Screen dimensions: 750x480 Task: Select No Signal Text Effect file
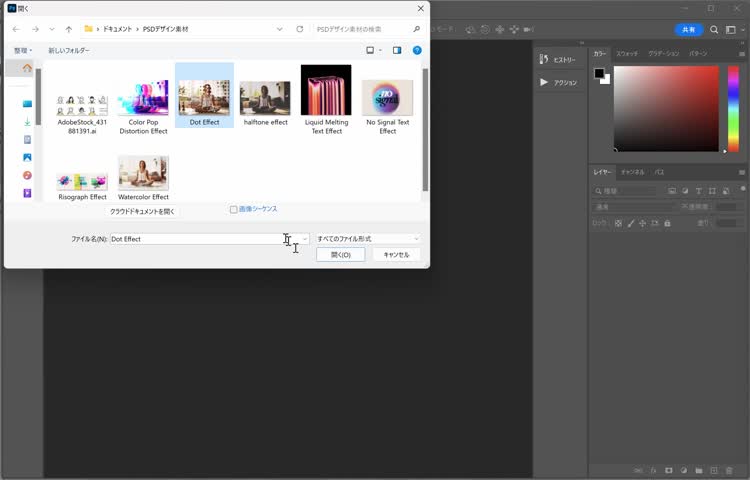tap(388, 106)
